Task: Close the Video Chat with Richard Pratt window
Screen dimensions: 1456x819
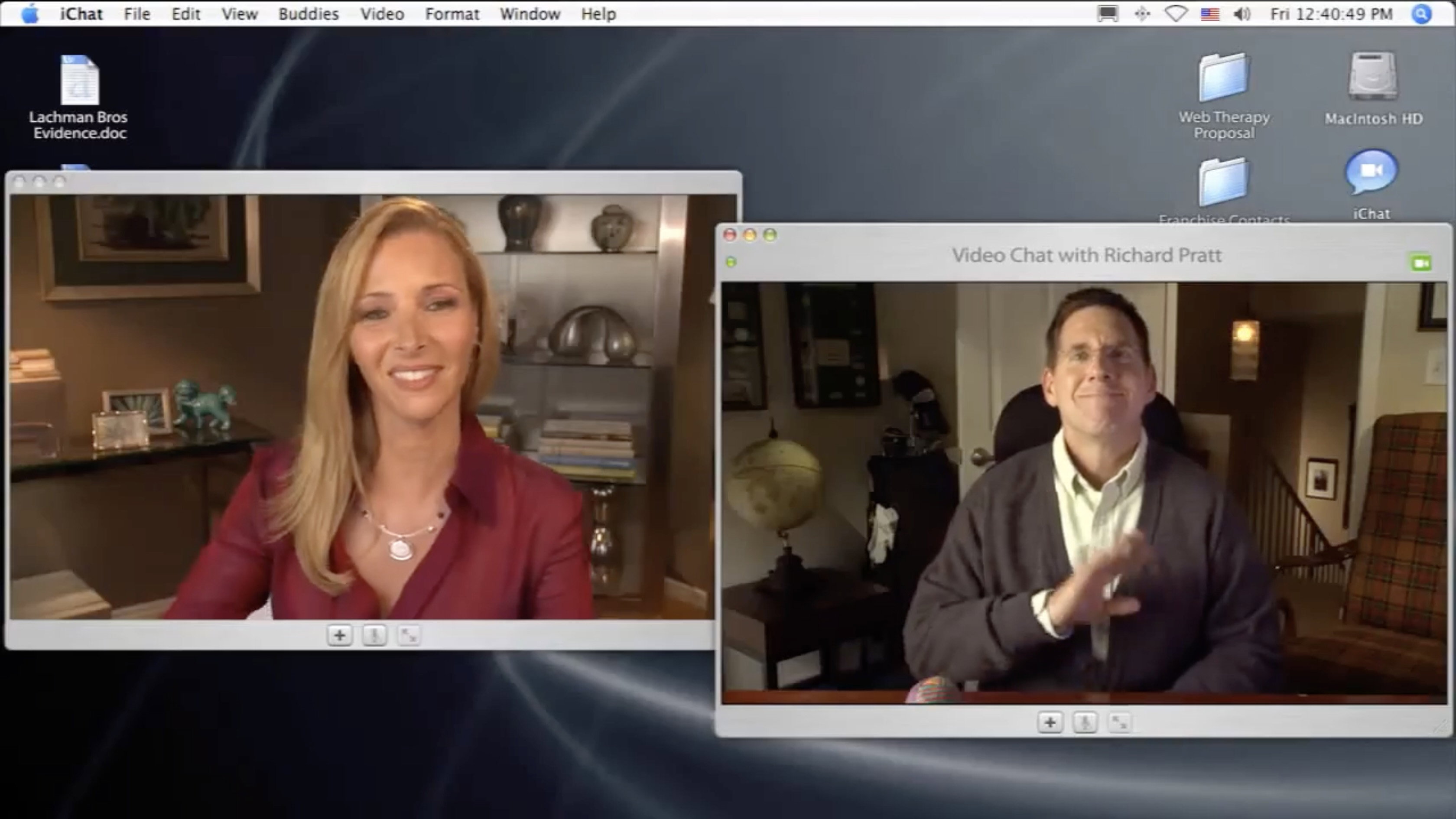Action: click(730, 234)
